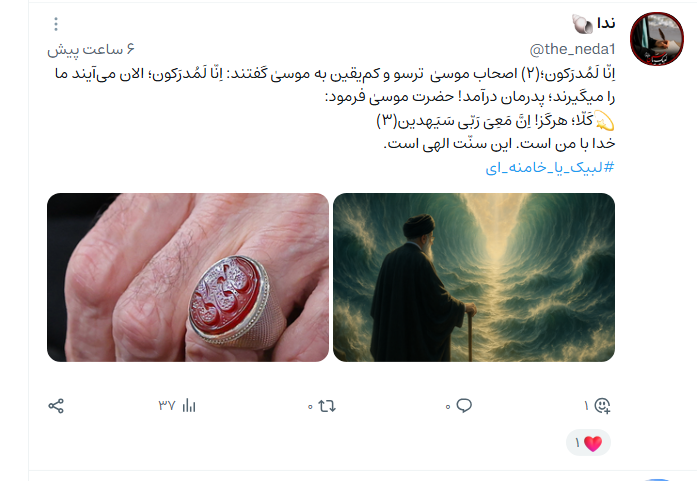Click the display name ندا
Viewport: 697px width, 481px height.
[606, 23]
